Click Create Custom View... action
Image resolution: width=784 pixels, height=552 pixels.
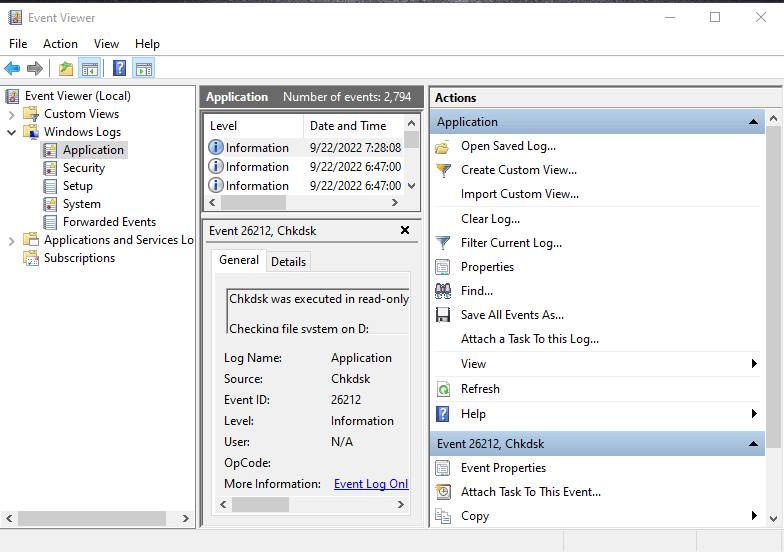(x=518, y=170)
